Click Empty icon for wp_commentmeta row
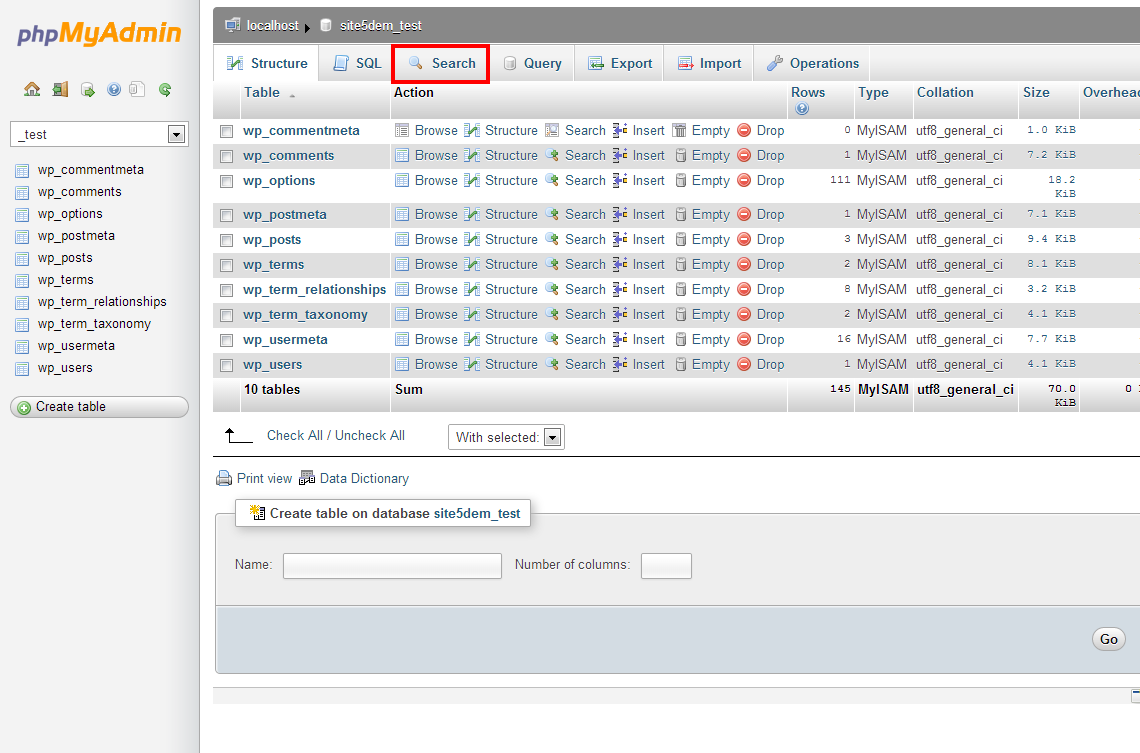This screenshot has width=1140, height=753. 679,131
